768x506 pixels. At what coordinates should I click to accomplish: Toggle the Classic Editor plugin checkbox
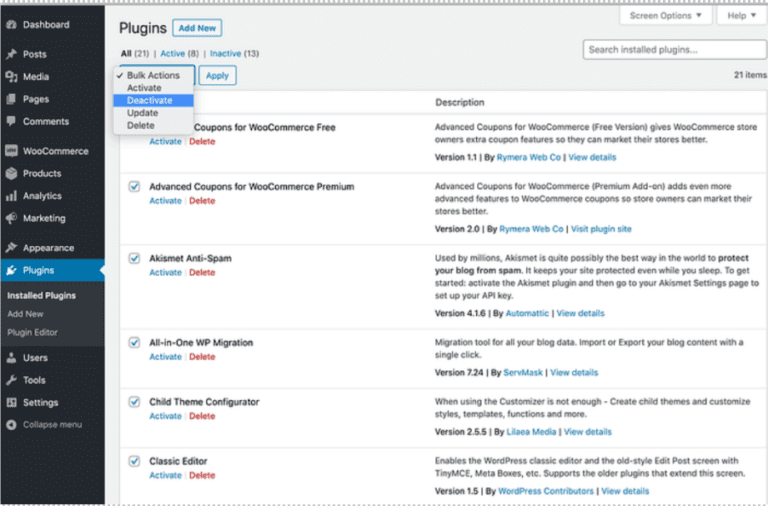tap(134, 461)
